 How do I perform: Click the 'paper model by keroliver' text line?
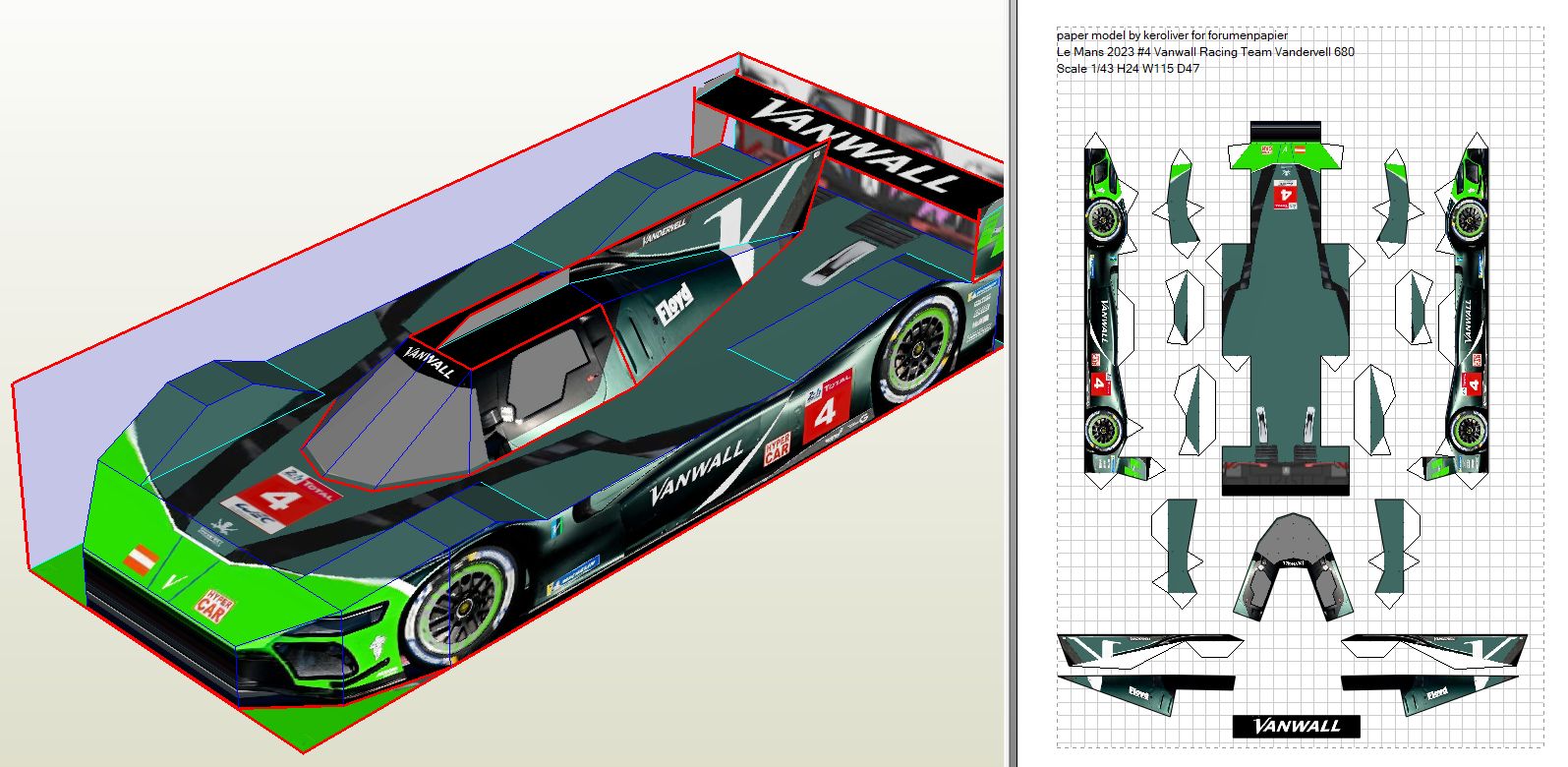pyautogui.click(x=1172, y=35)
